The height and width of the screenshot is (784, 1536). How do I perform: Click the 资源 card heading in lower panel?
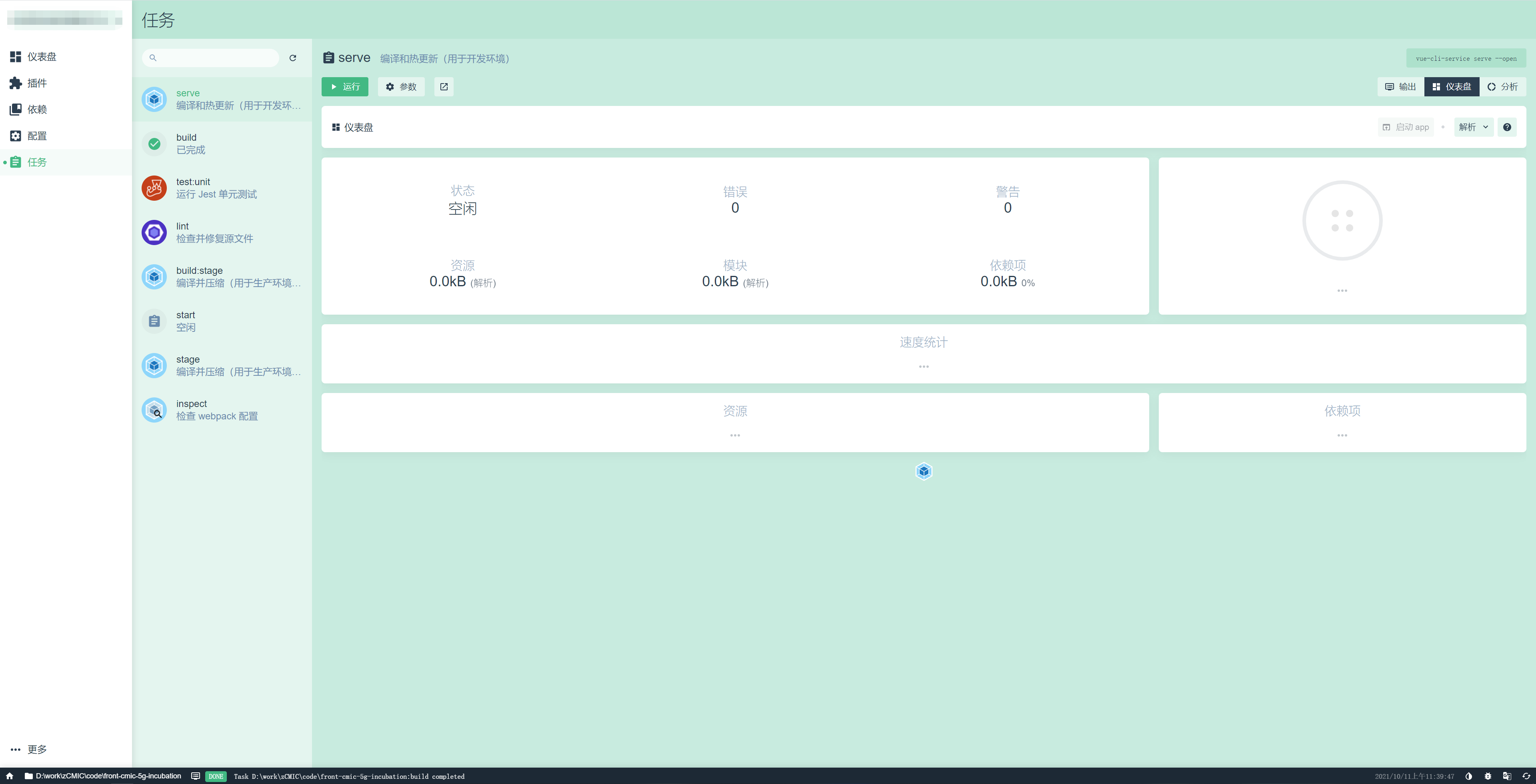735,411
